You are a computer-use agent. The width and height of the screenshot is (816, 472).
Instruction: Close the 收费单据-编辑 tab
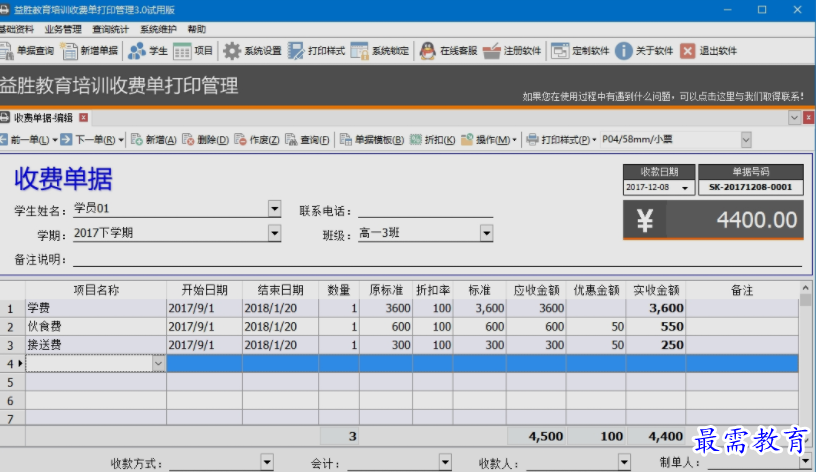(83, 118)
